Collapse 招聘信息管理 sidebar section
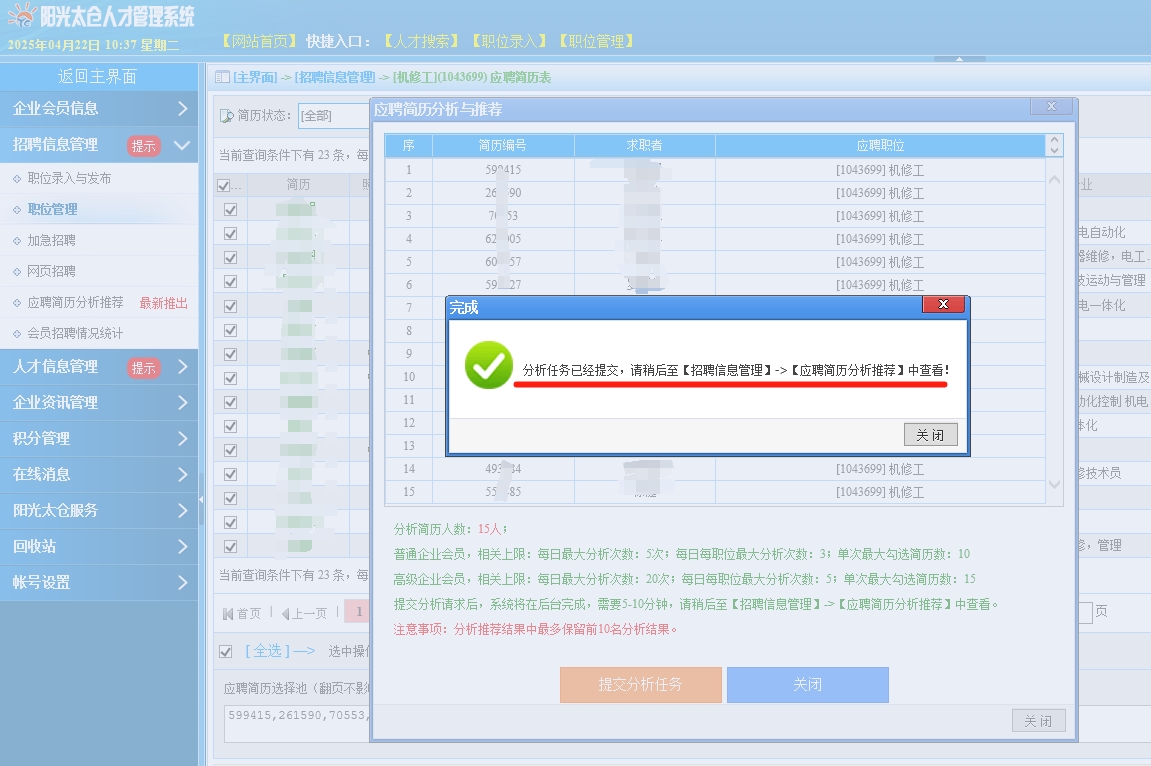Screen dimensions: 1151x766 point(98,145)
